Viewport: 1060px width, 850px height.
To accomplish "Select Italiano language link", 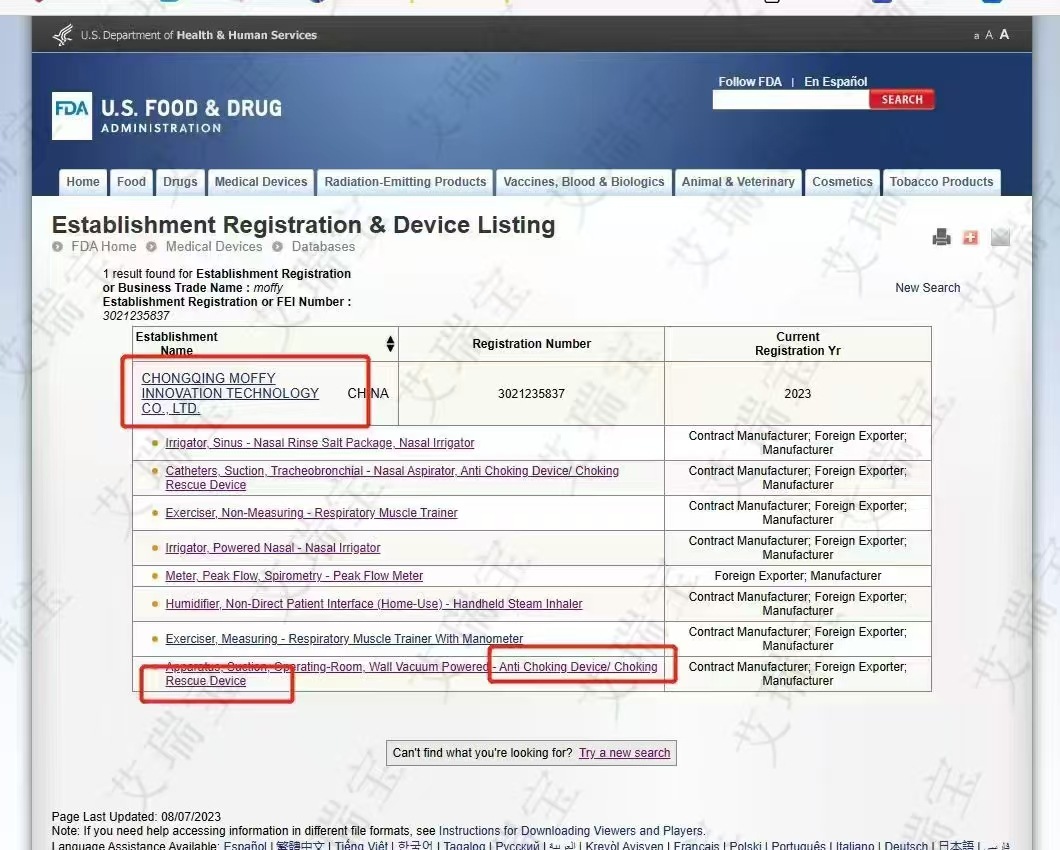I will [855, 846].
